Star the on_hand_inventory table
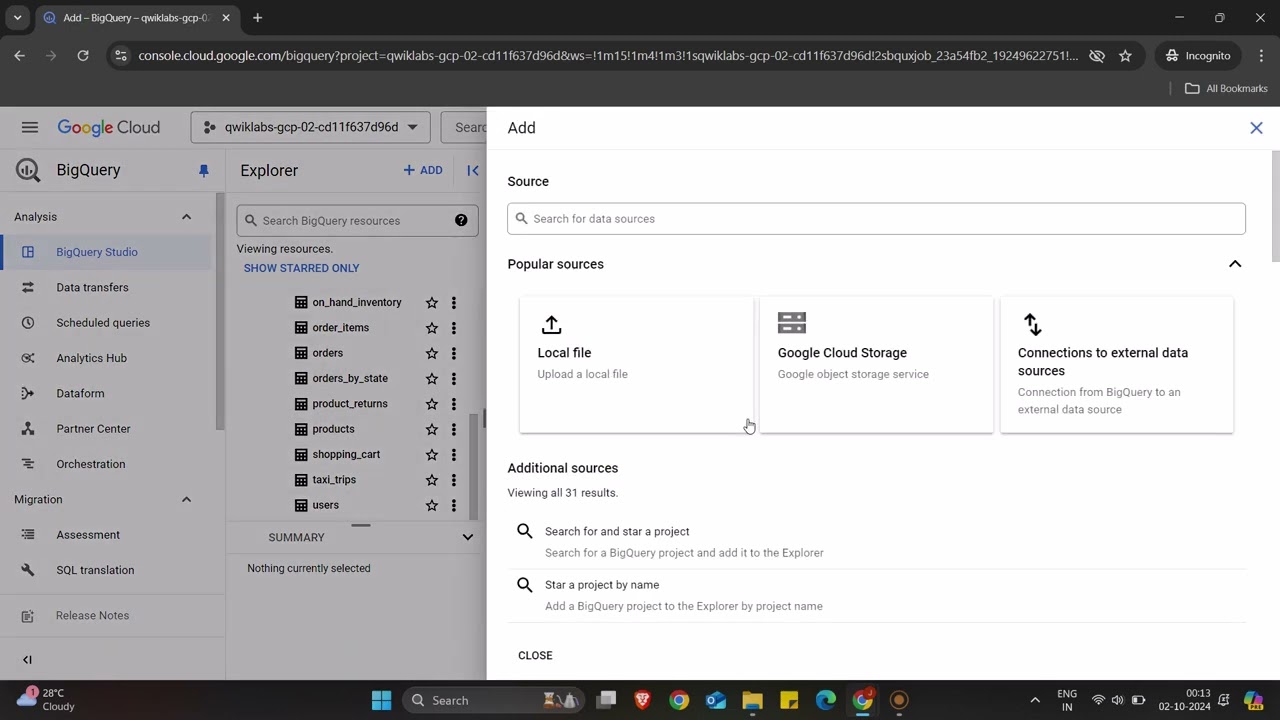1280x720 pixels. (x=432, y=302)
